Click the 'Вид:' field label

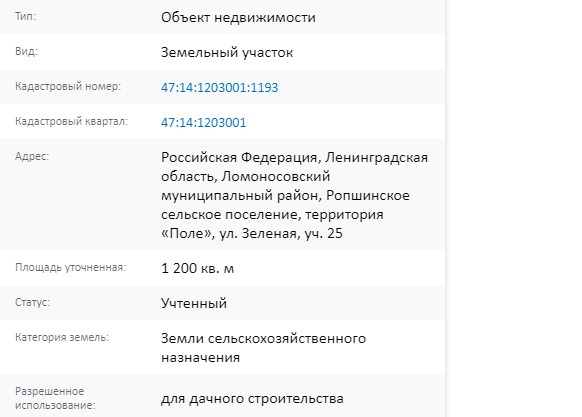(x=26, y=51)
